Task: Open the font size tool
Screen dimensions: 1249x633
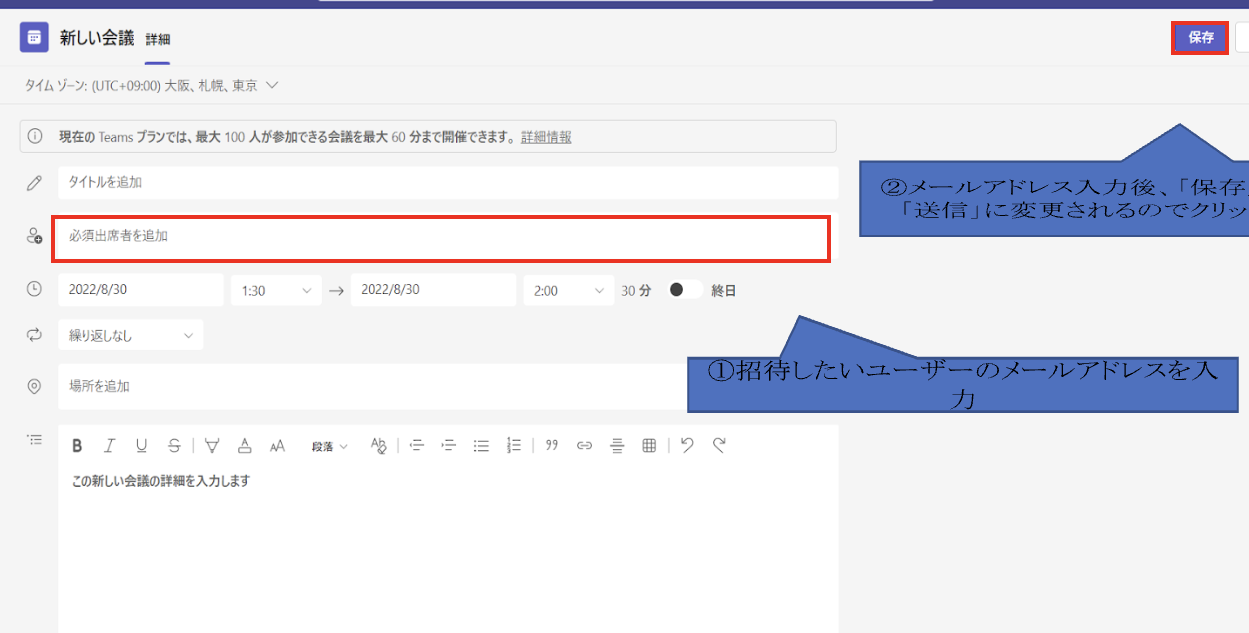Action: tap(277, 446)
